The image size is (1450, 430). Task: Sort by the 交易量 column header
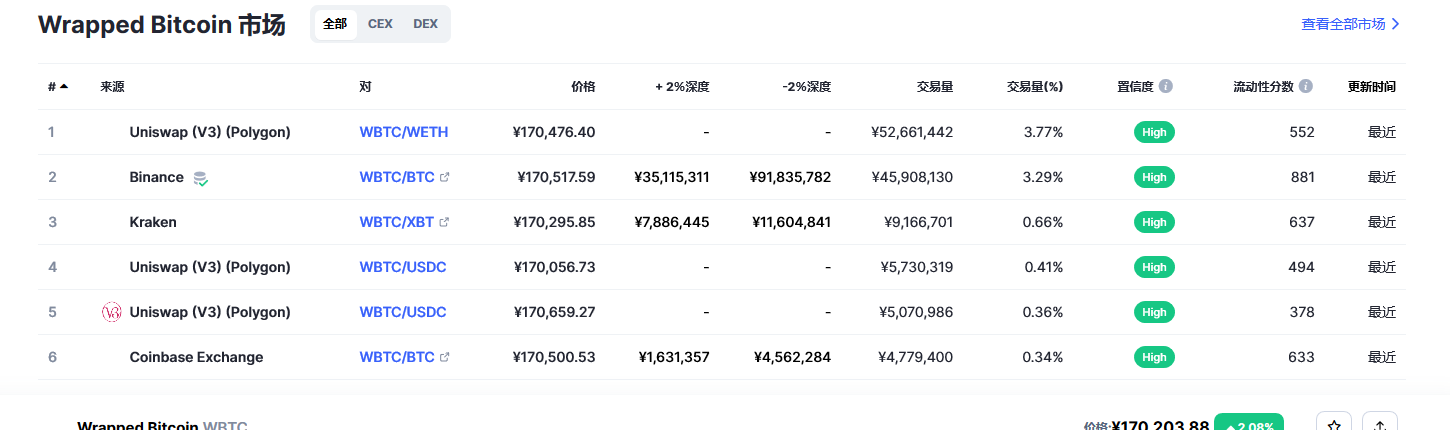[935, 87]
